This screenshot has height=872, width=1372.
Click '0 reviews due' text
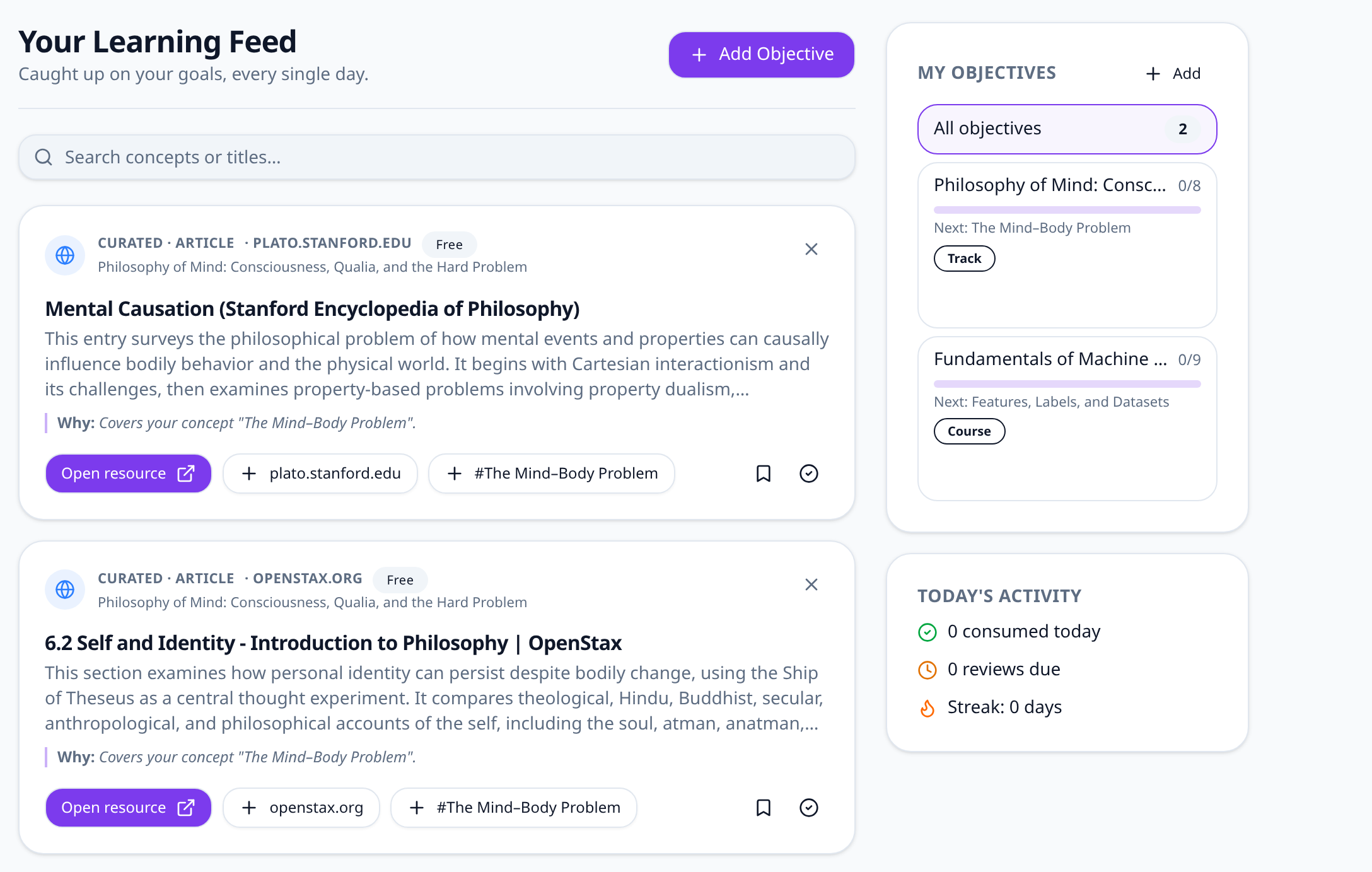1004,670
